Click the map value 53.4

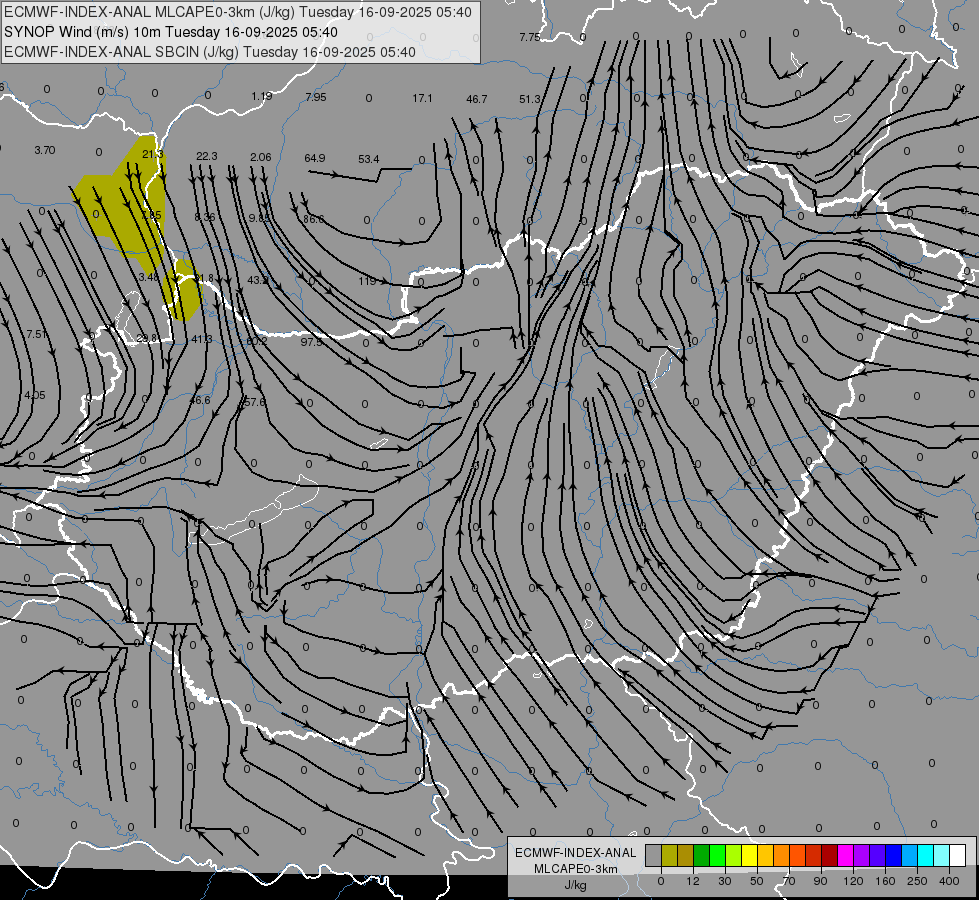(x=368, y=159)
